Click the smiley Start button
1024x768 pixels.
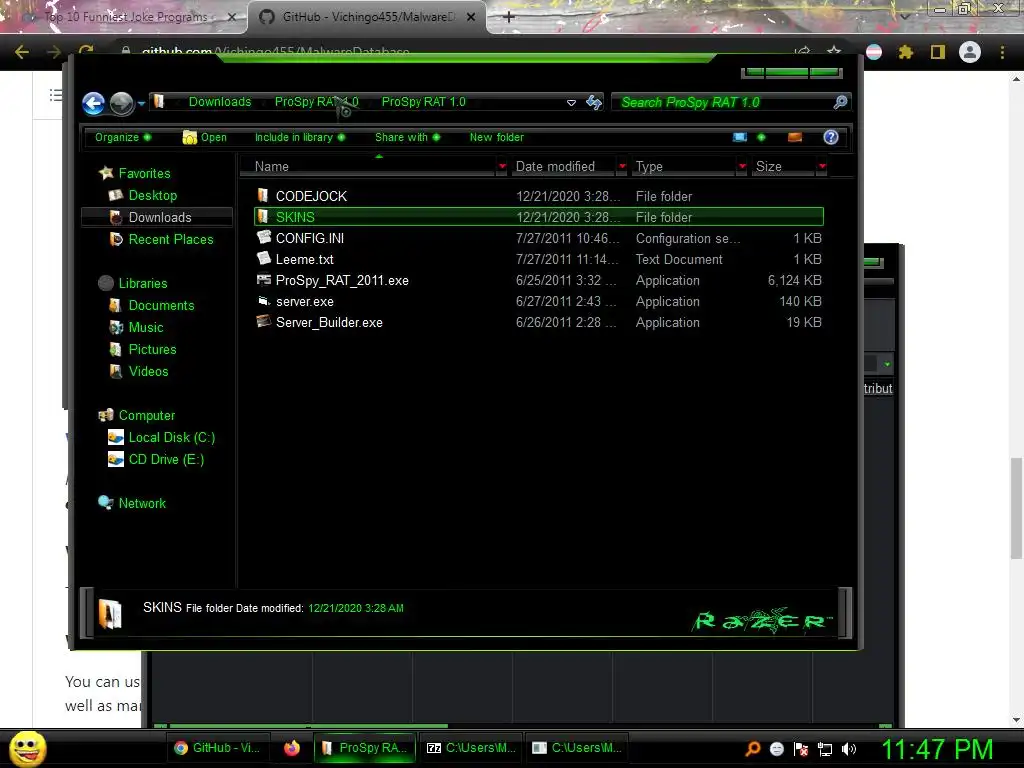tap(27, 749)
